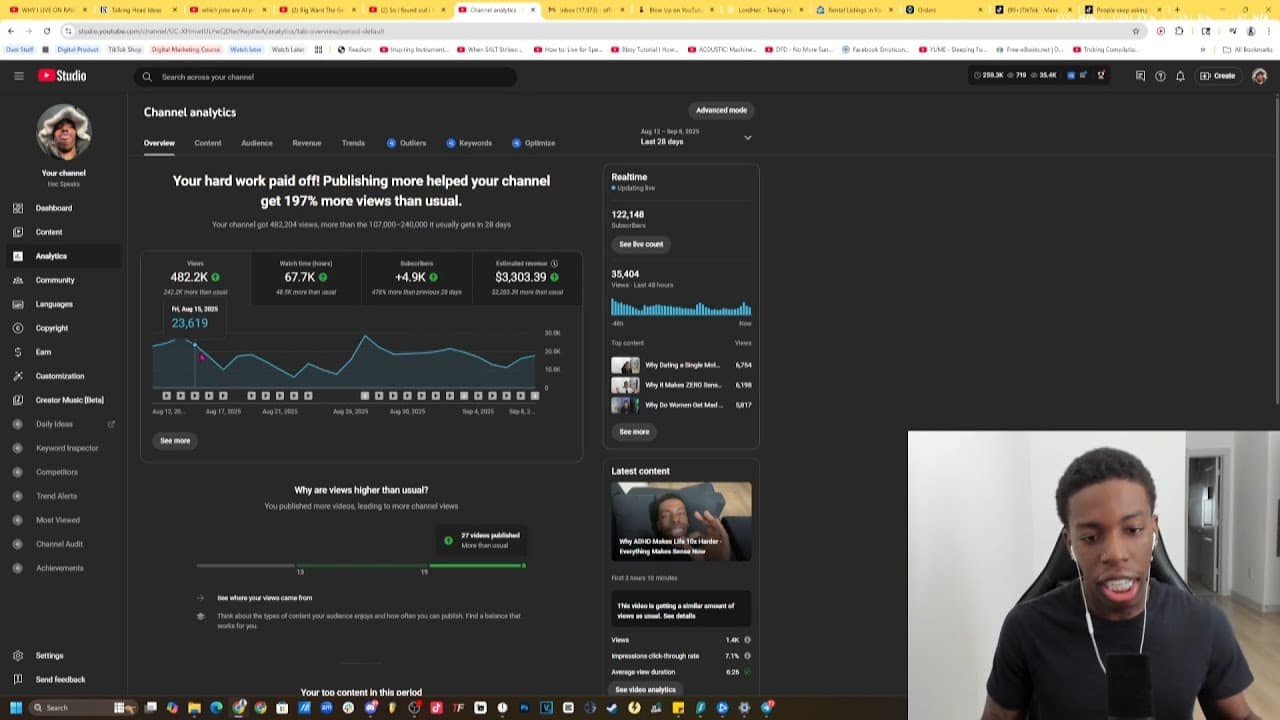This screenshot has width=1280, height=720.
Task: Switch to the Audience tab
Action: point(257,143)
